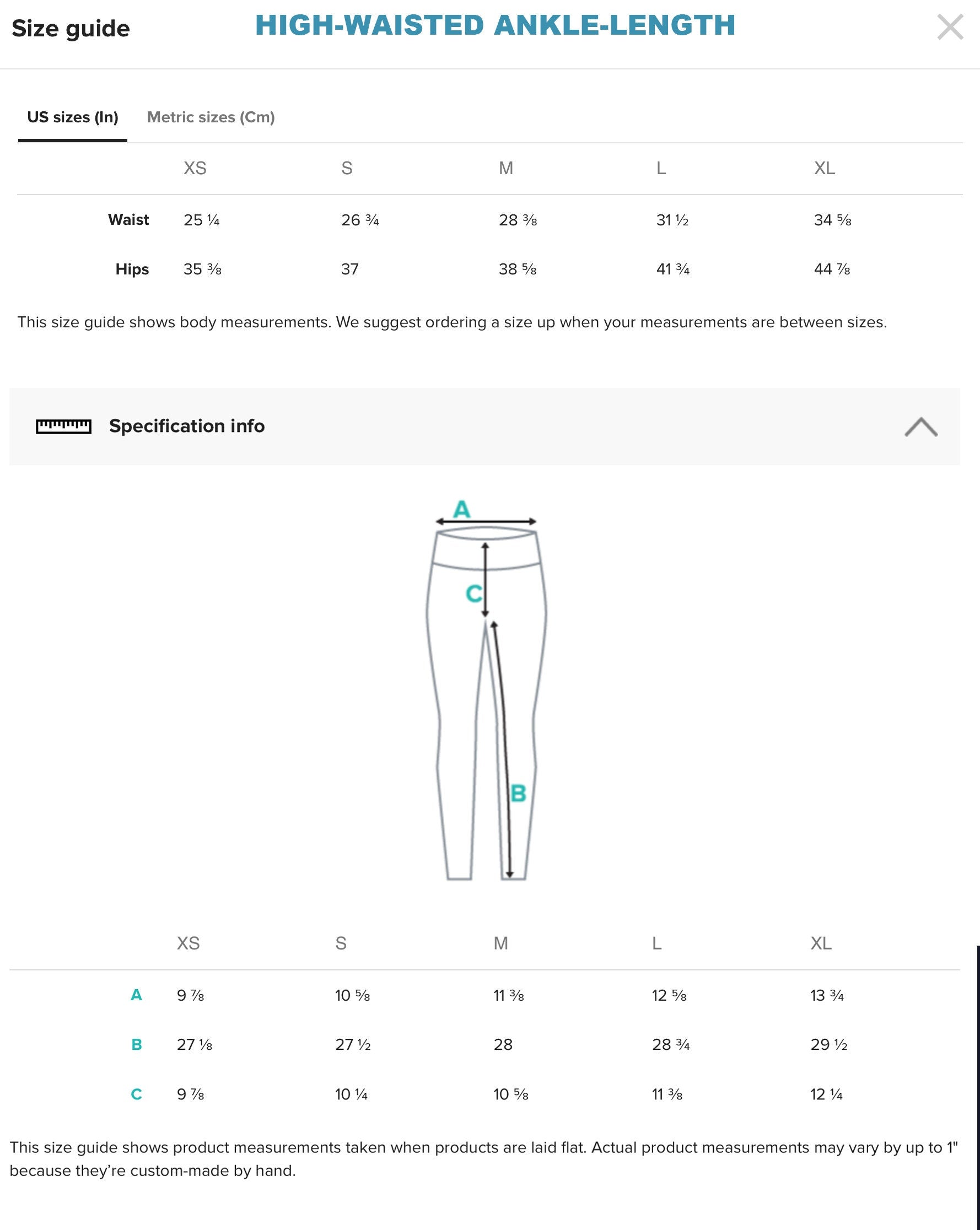Close the Size guide dialog
Screen dimensions: 980x1230
(950, 28)
